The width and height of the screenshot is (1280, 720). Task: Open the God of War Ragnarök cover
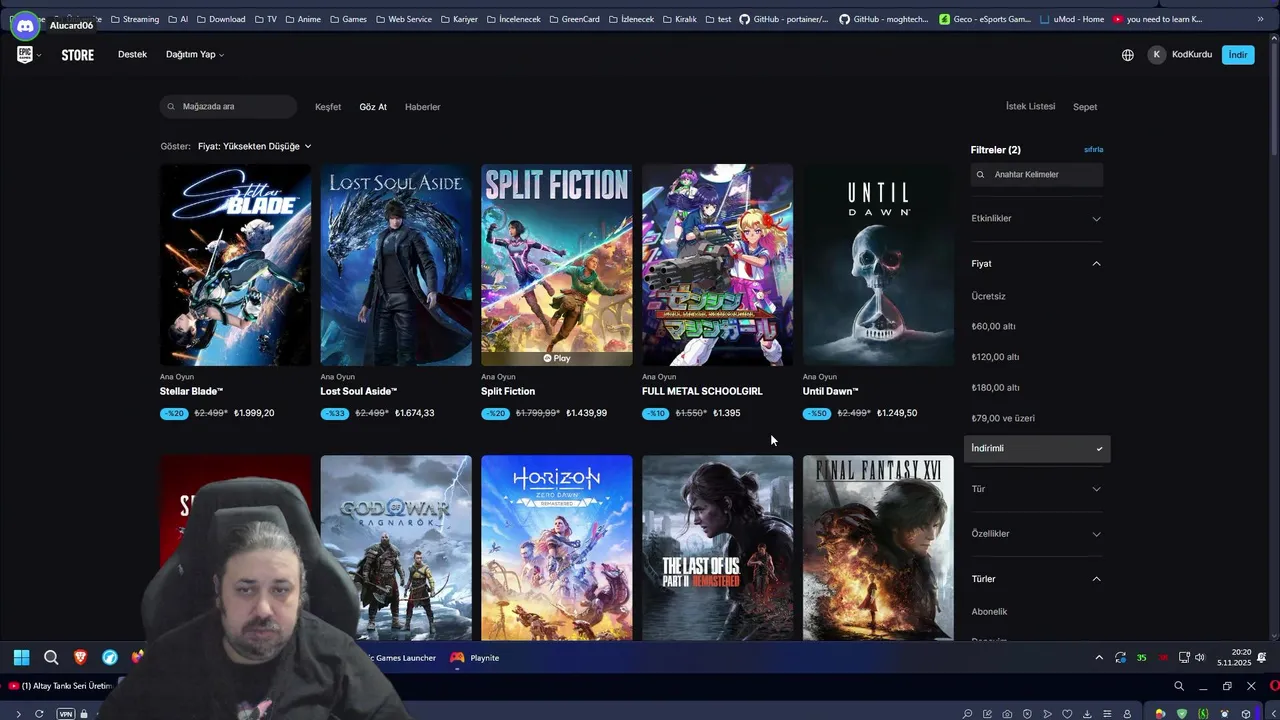pyautogui.click(x=396, y=548)
